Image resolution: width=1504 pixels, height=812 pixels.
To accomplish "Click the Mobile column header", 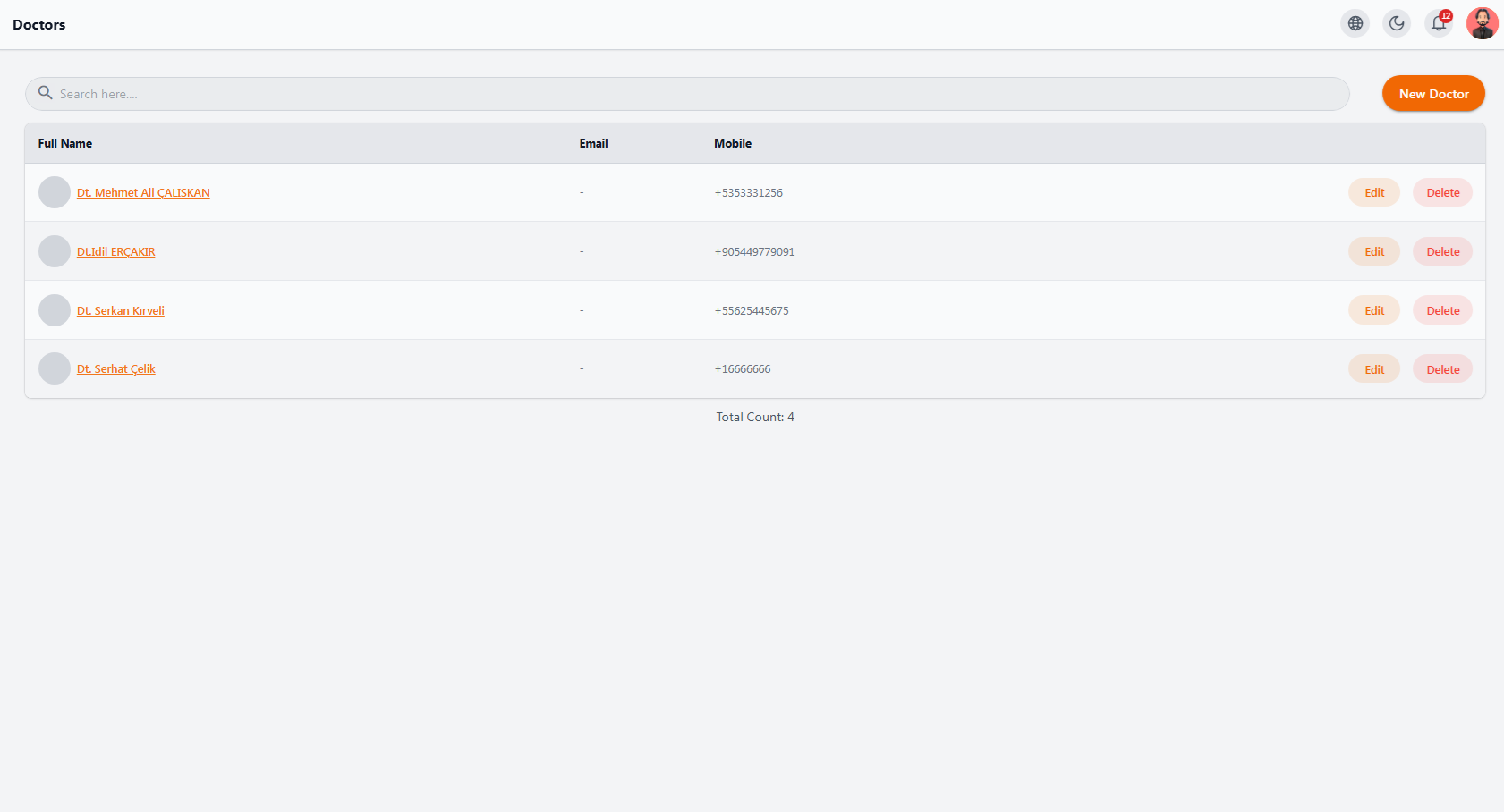I will click(733, 143).
